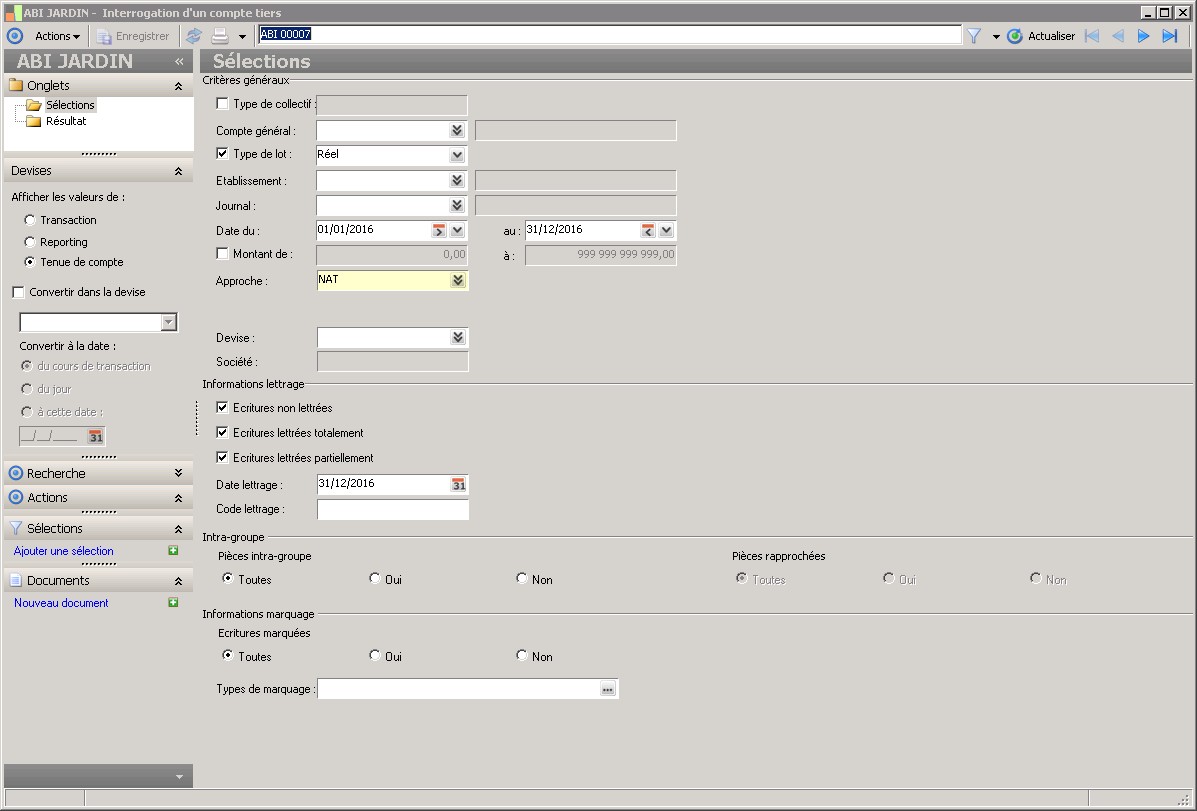The height and width of the screenshot is (811, 1197).
Task: Open the Résultat tab in tree
Action: click(66, 121)
